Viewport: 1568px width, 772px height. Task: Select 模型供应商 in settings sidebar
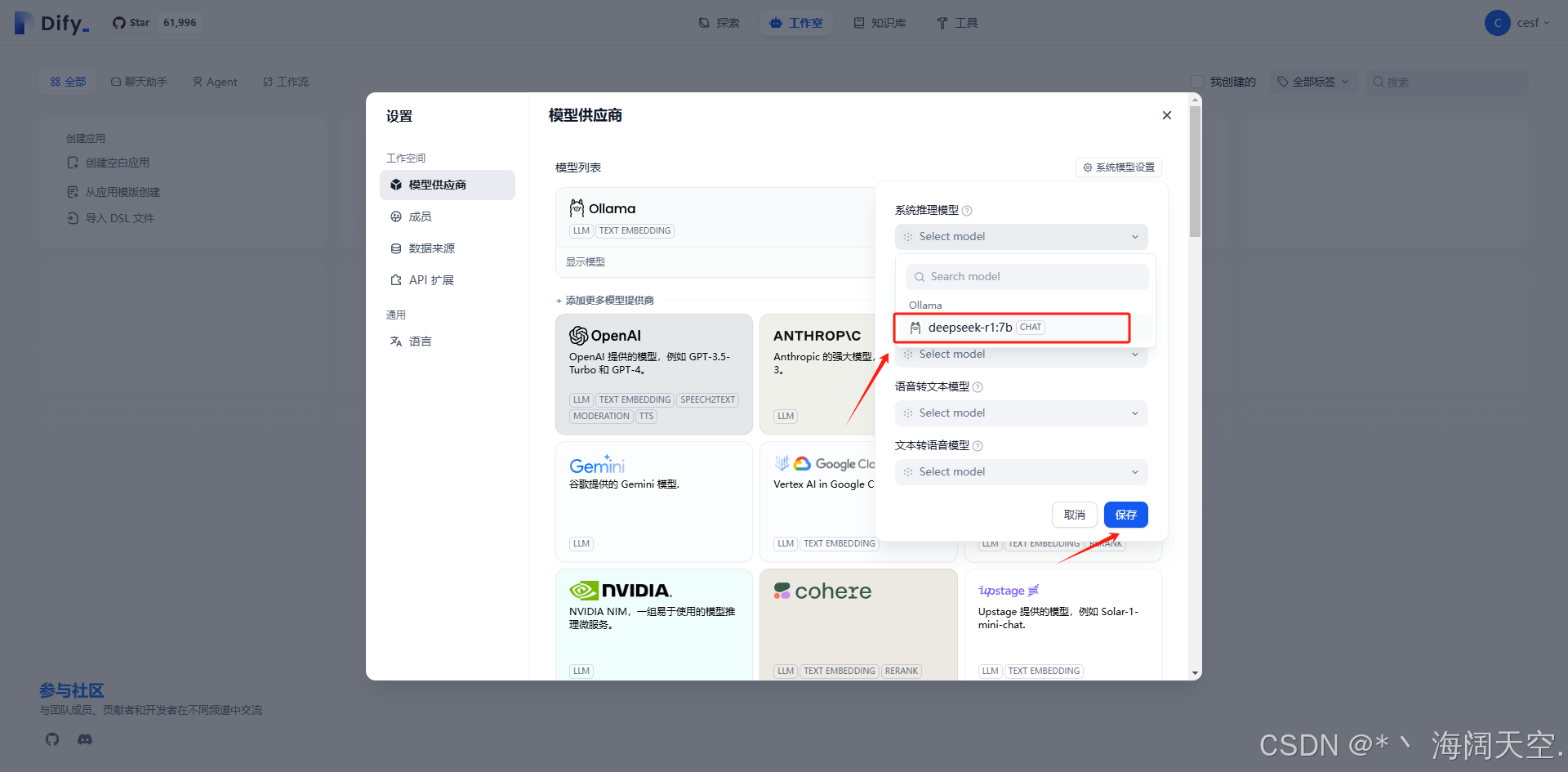tap(448, 185)
